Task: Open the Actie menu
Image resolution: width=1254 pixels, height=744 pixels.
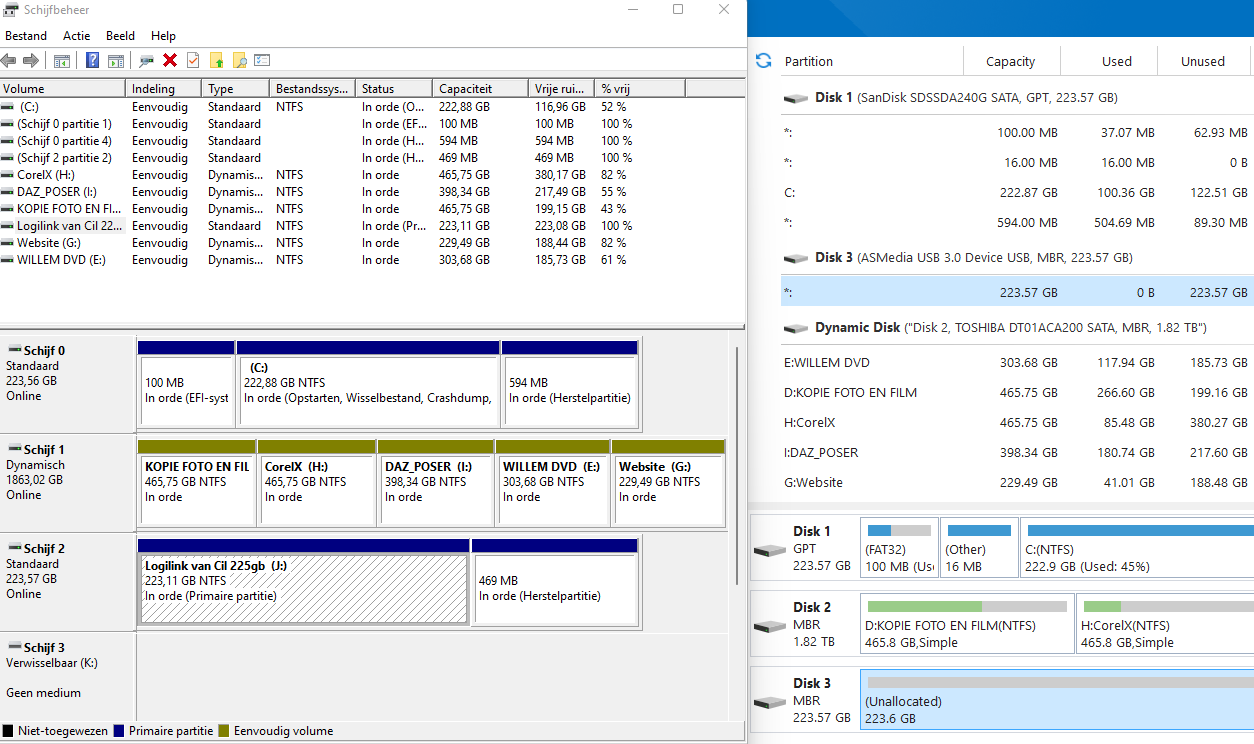Action: 76,36
